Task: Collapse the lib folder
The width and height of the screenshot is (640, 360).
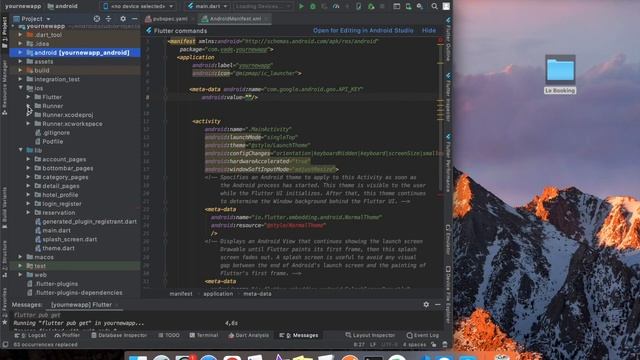Action: [20, 150]
